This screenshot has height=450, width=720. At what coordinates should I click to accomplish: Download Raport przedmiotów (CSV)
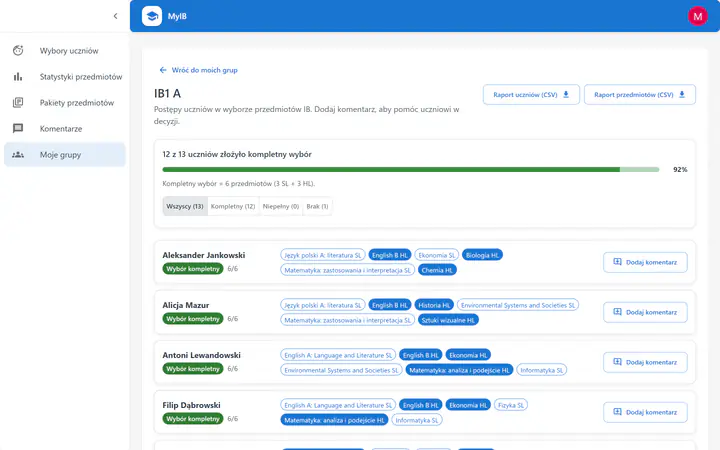pos(640,95)
